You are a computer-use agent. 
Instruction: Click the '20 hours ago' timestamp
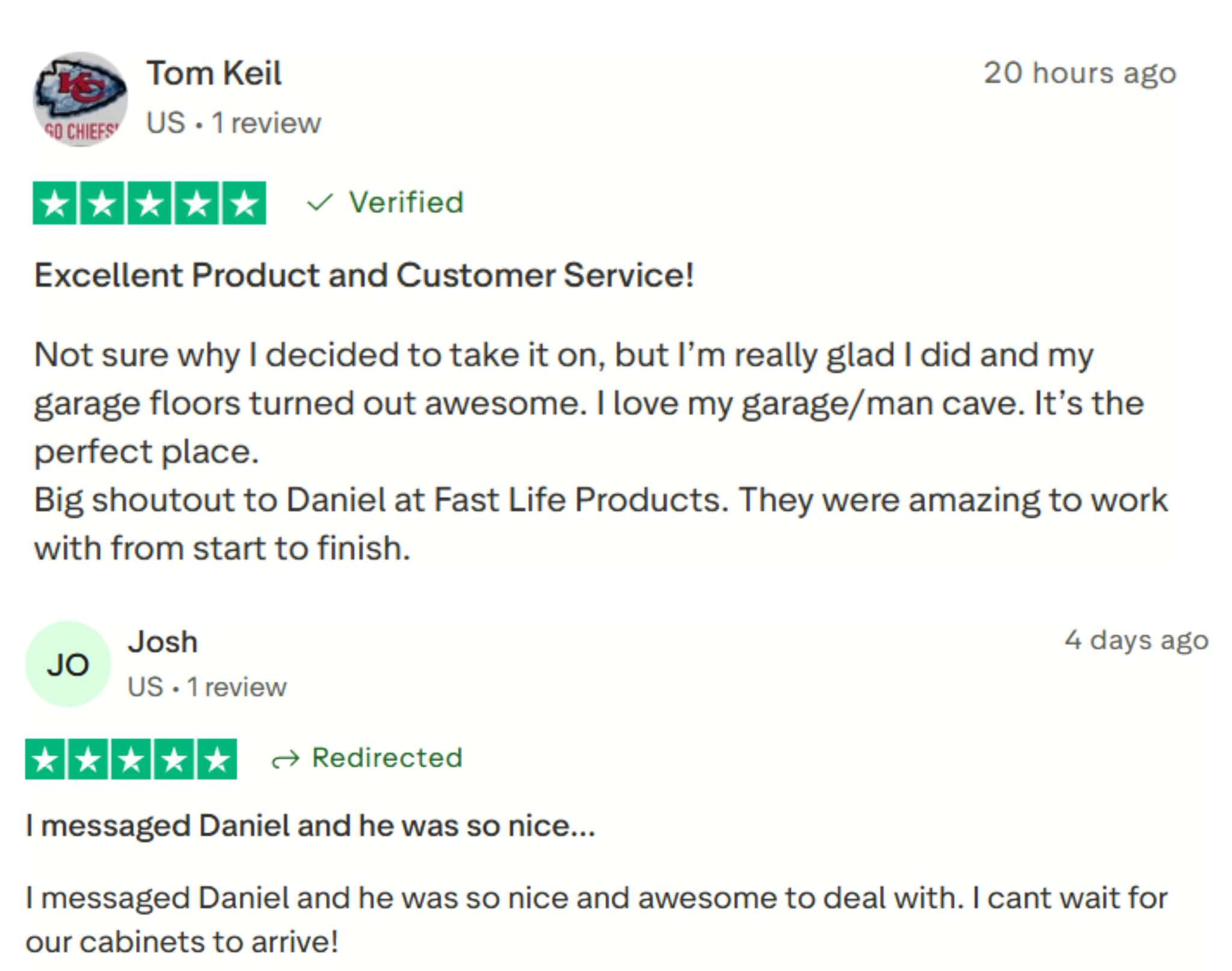(1079, 73)
